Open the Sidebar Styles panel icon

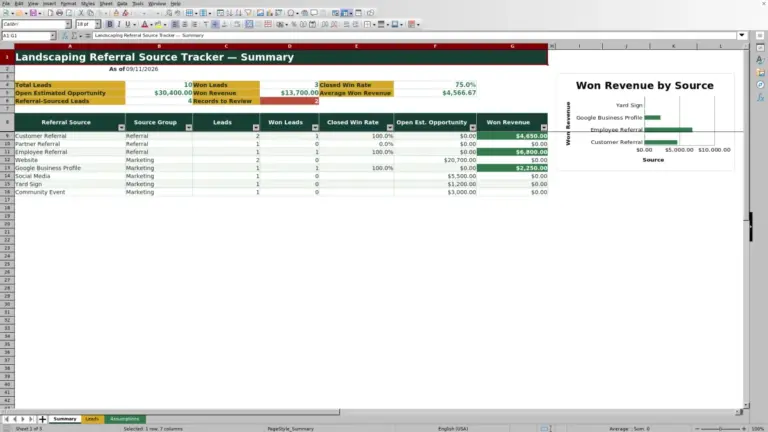[760, 60]
